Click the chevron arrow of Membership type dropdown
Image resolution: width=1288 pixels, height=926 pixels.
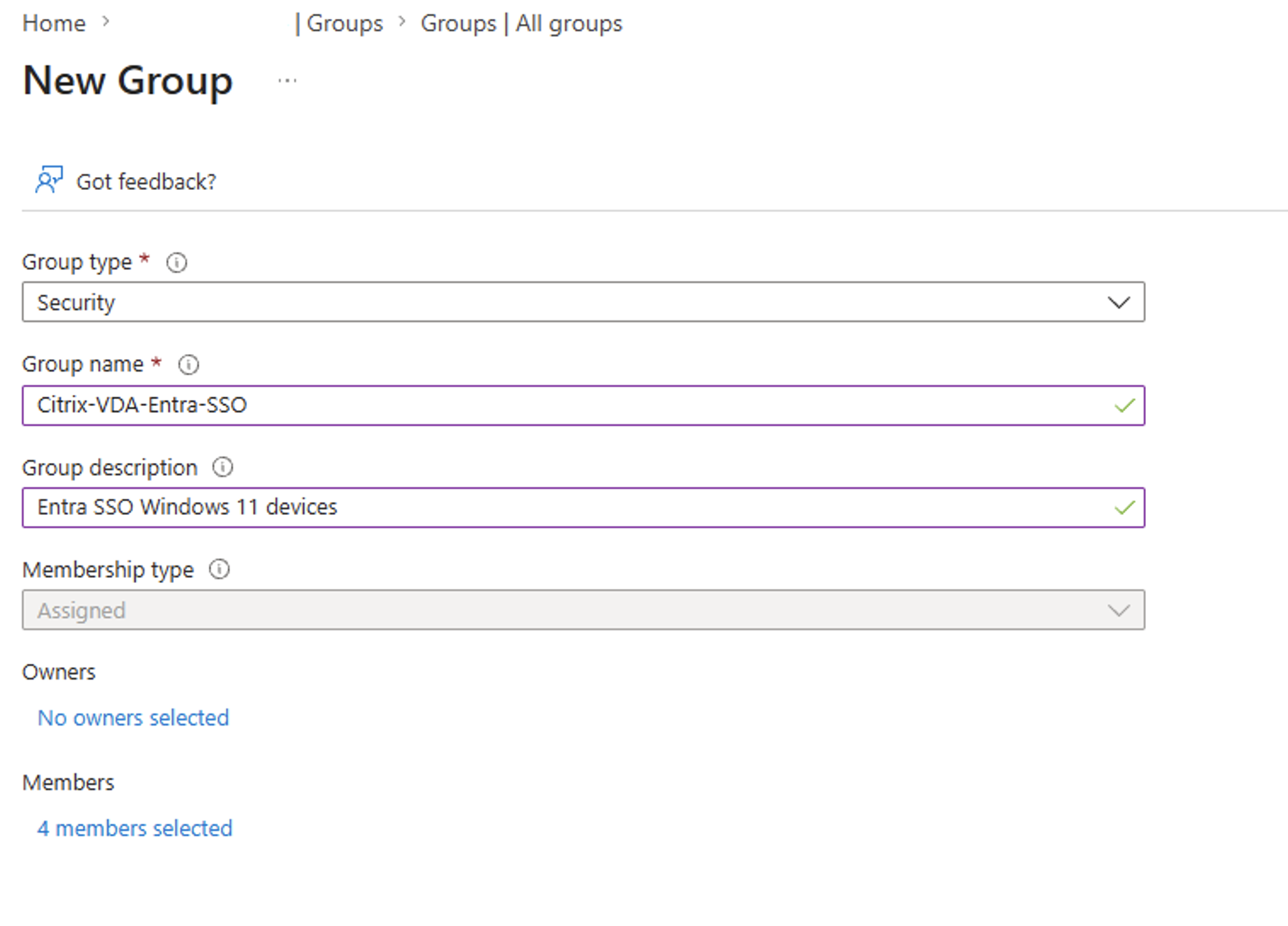(x=1119, y=611)
